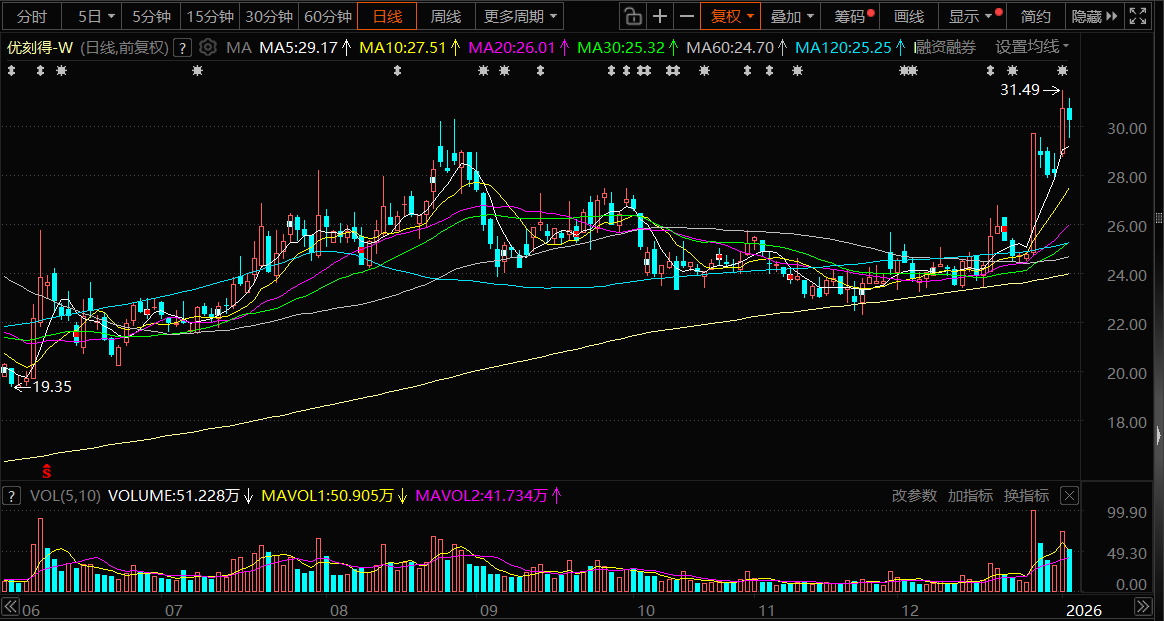The image size is (1164, 621).
Task: Click 改参数 to edit indicator parameters
Action: (x=915, y=496)
